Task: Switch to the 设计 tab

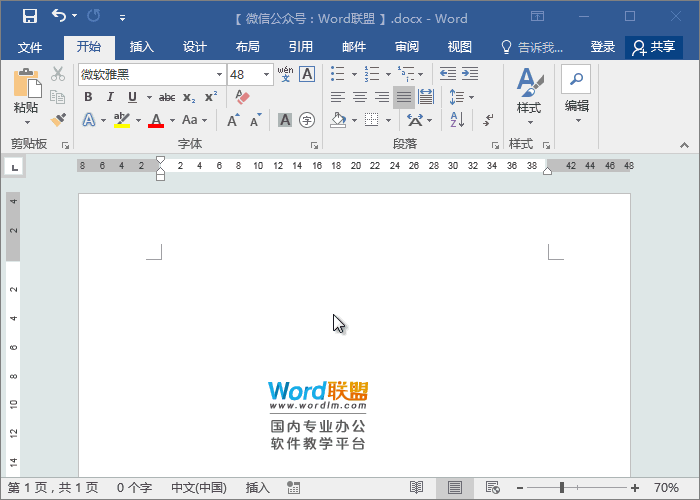Action: coord(195,47)
